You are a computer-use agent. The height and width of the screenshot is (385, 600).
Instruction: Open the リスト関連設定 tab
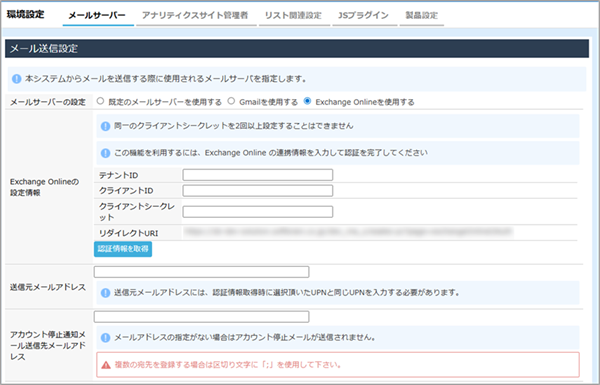coord(293,15)
